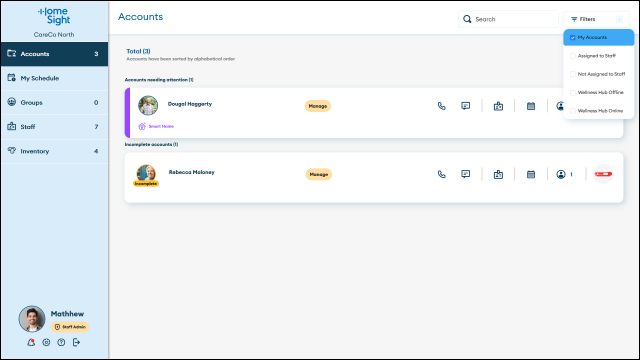This screenshot has width=640, height=360.
Task: Open calendar icon for Dougal Haggarty
Action: point(531,106)
